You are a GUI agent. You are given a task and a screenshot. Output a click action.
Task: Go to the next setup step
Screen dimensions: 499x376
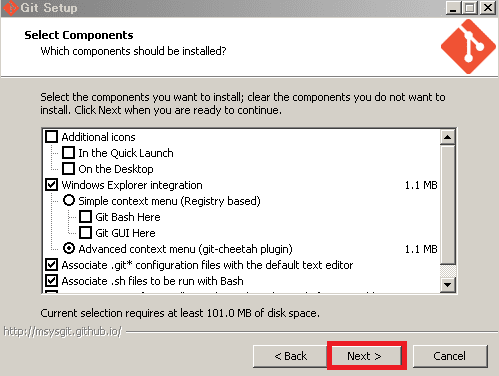(364, 356)
